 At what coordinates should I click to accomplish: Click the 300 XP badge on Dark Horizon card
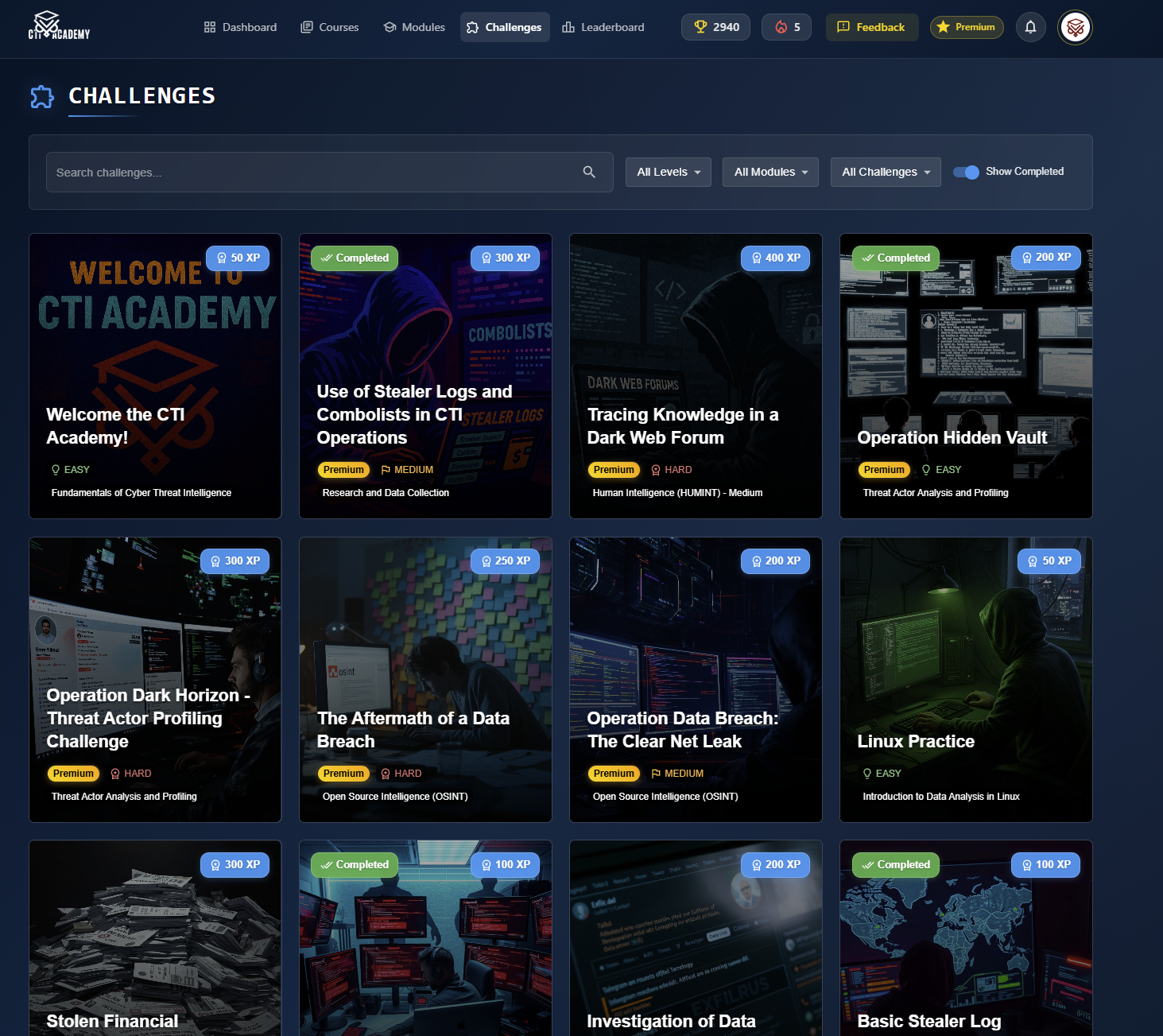235,561
